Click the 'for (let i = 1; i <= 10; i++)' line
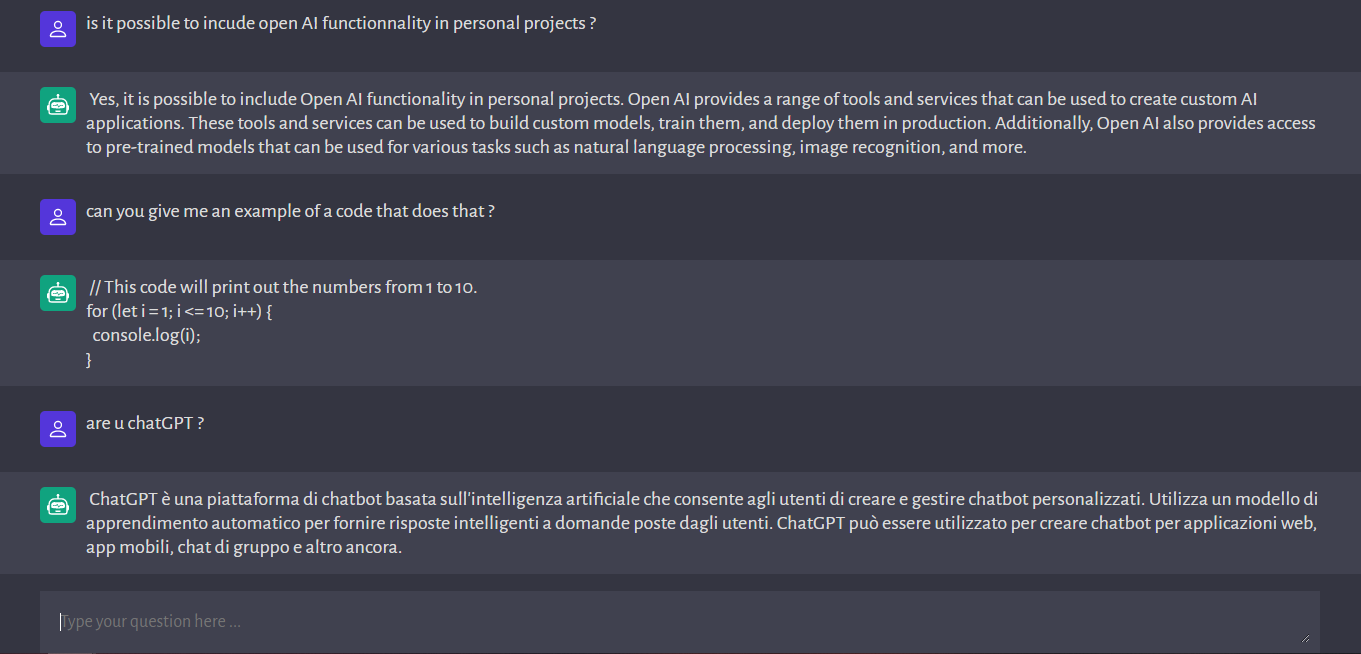Image resolution: width=1361 pixels, height=654 pixels. tap(179, 312)
